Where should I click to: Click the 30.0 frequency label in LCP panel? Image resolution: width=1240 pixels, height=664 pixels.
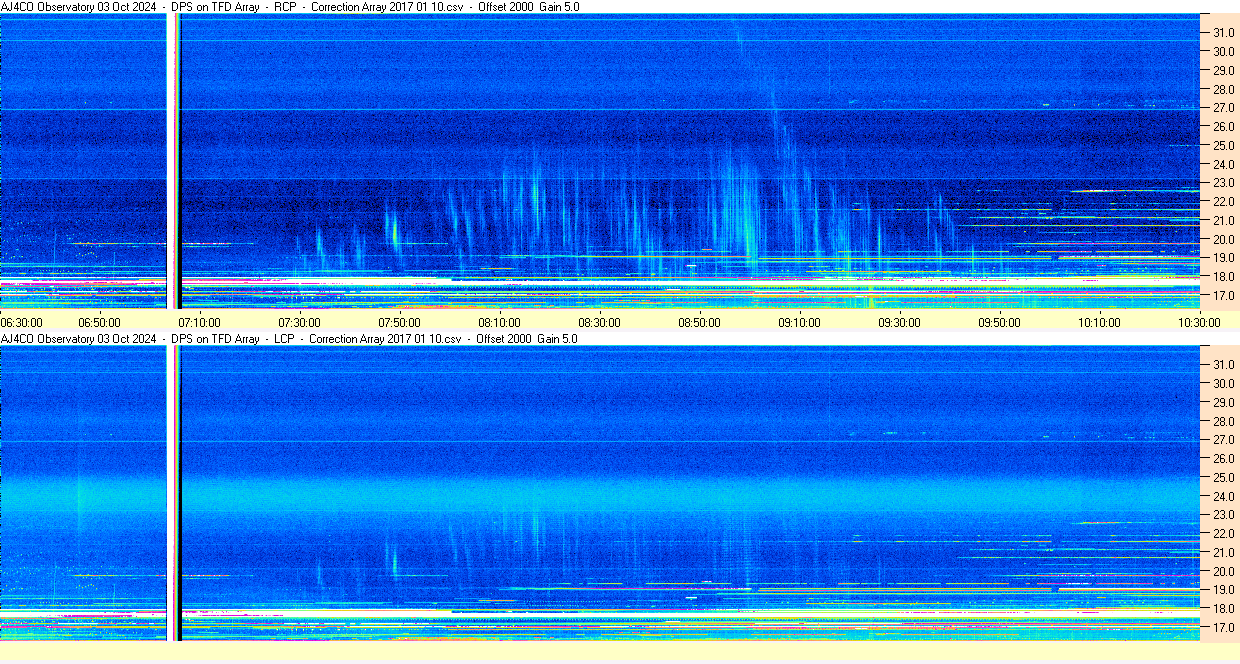pyautogui.click(x=1223, y=384)
